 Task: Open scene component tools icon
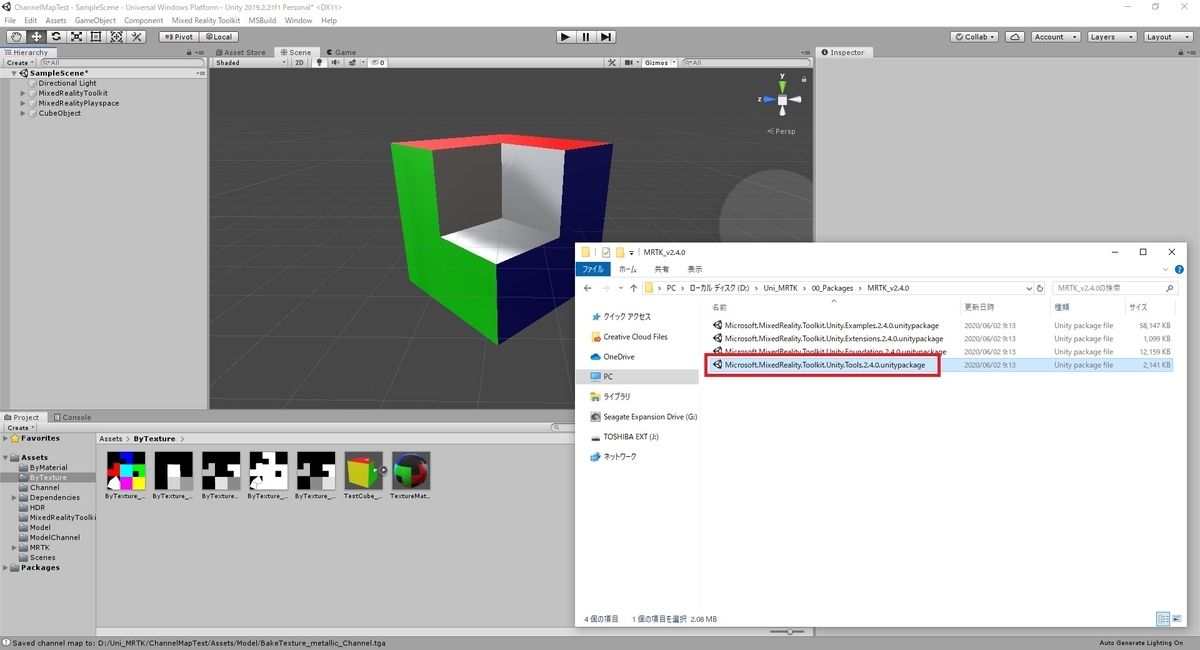(x=612, y=62)
